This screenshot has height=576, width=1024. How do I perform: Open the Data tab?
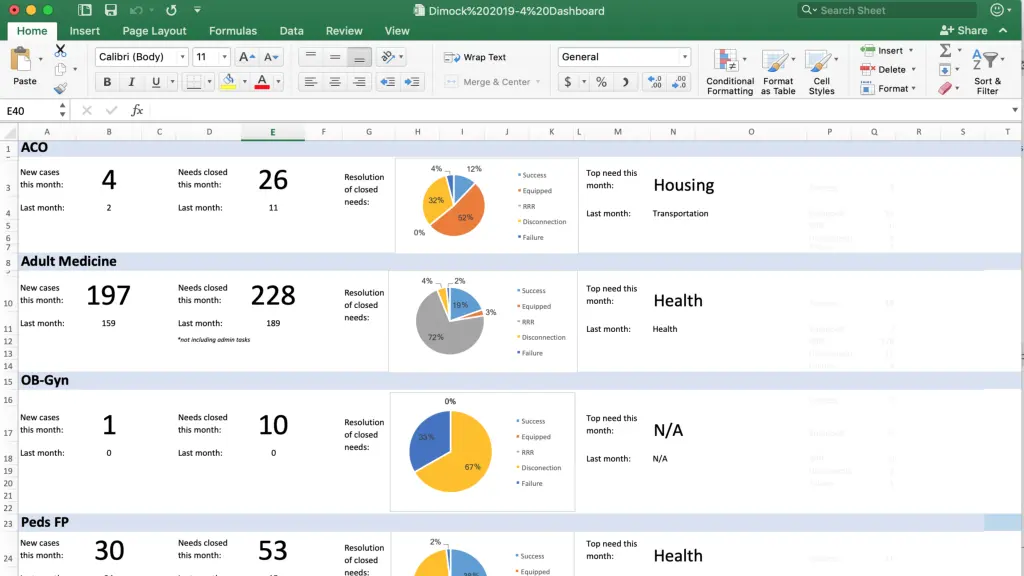[x=291, y=31]
